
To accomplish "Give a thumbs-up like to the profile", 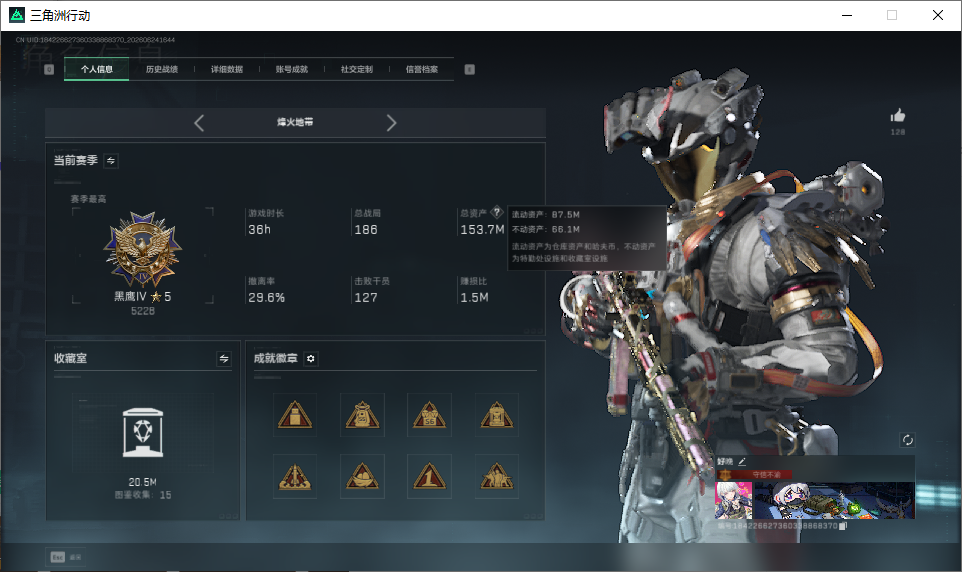I will coord(898,115).
